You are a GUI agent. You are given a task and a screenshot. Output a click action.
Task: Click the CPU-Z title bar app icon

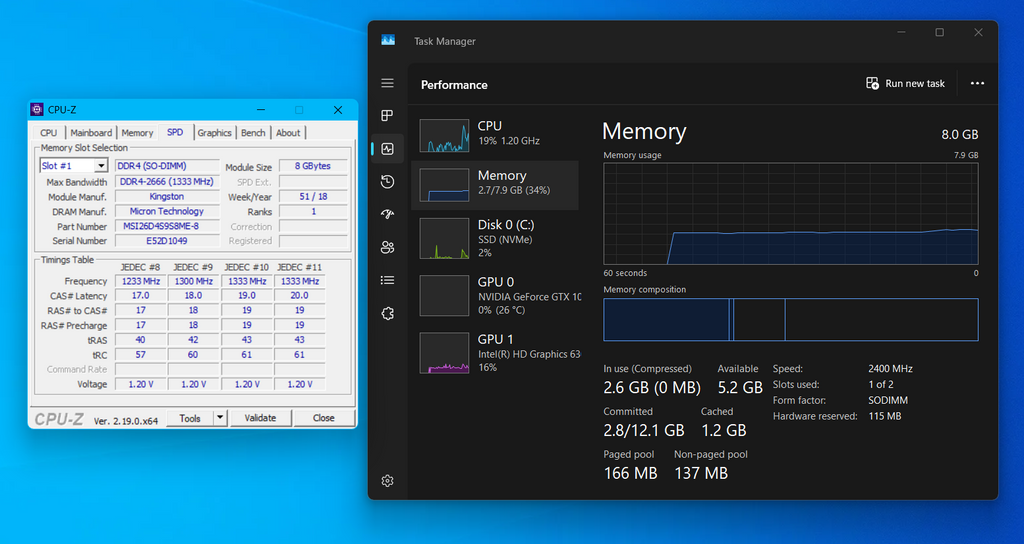37,110
